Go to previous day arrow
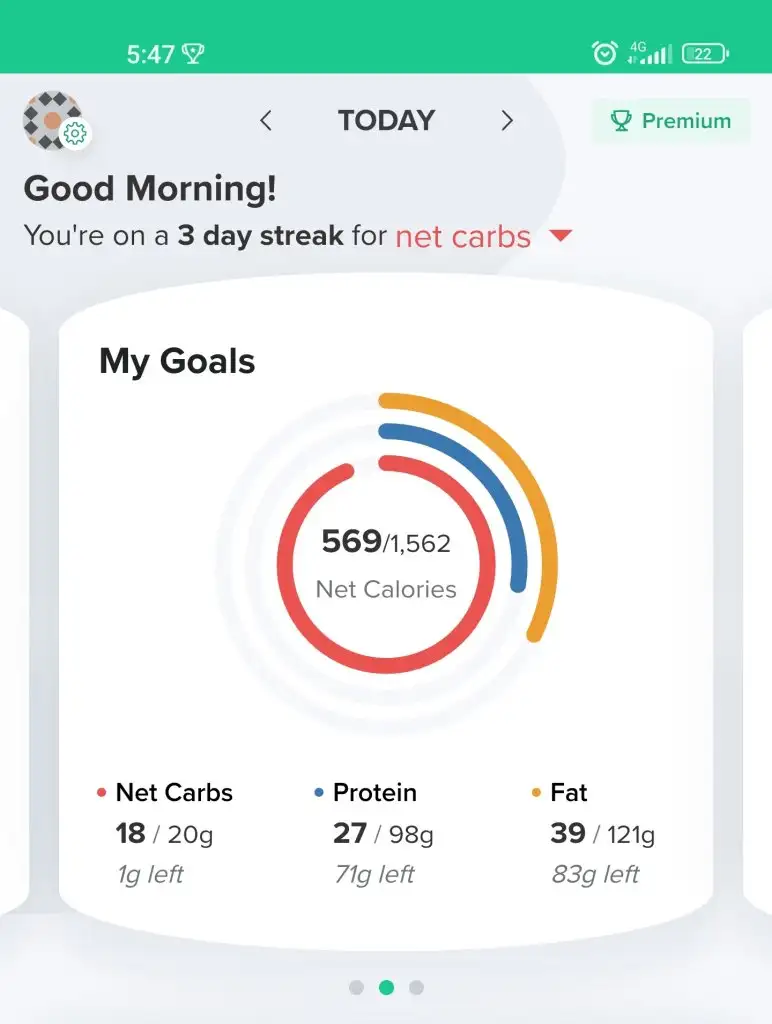The width and height of the screenshot is (772, 1024). [265, 120]
